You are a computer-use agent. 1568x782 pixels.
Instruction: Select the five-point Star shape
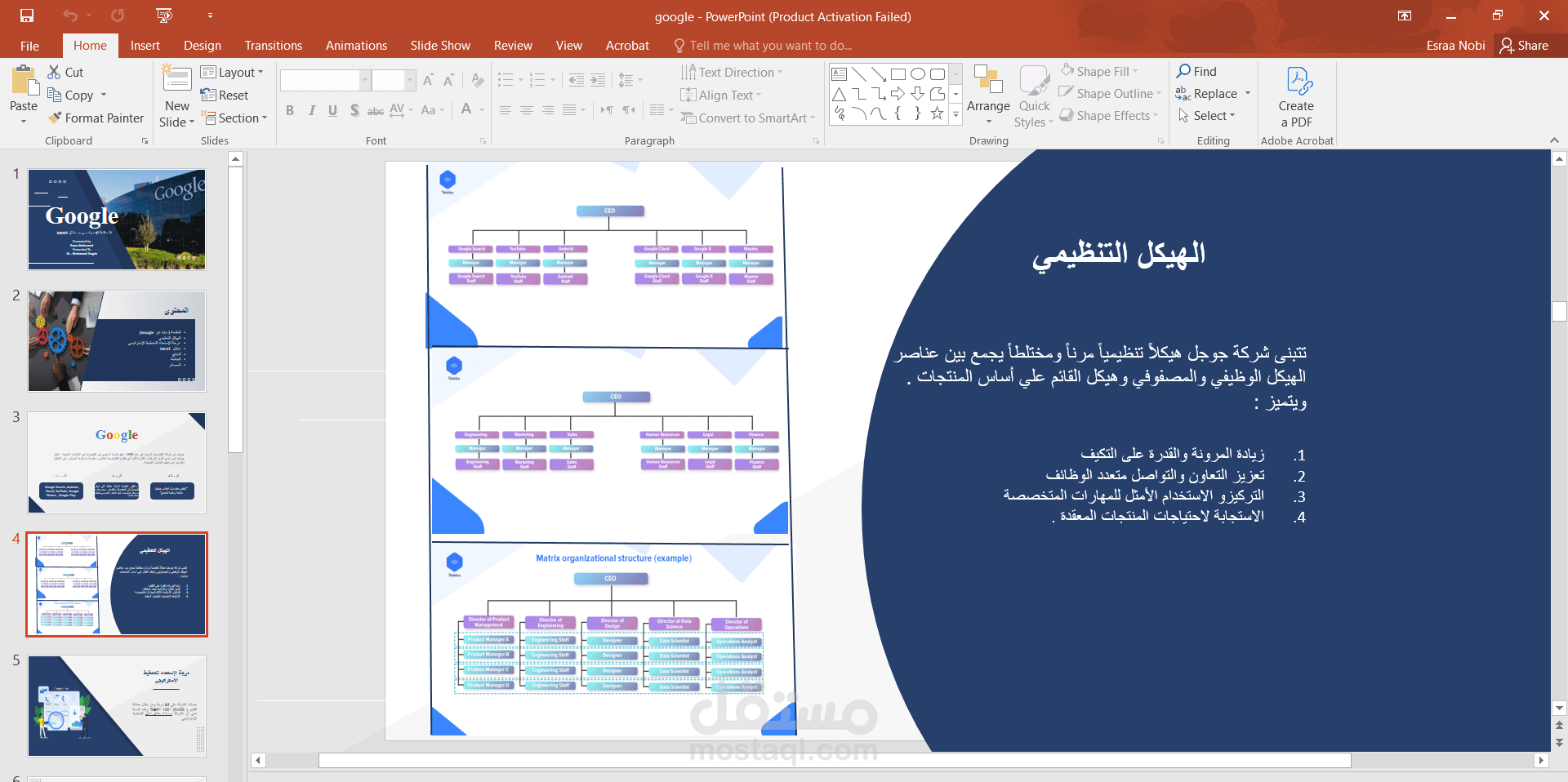(937, 113)
